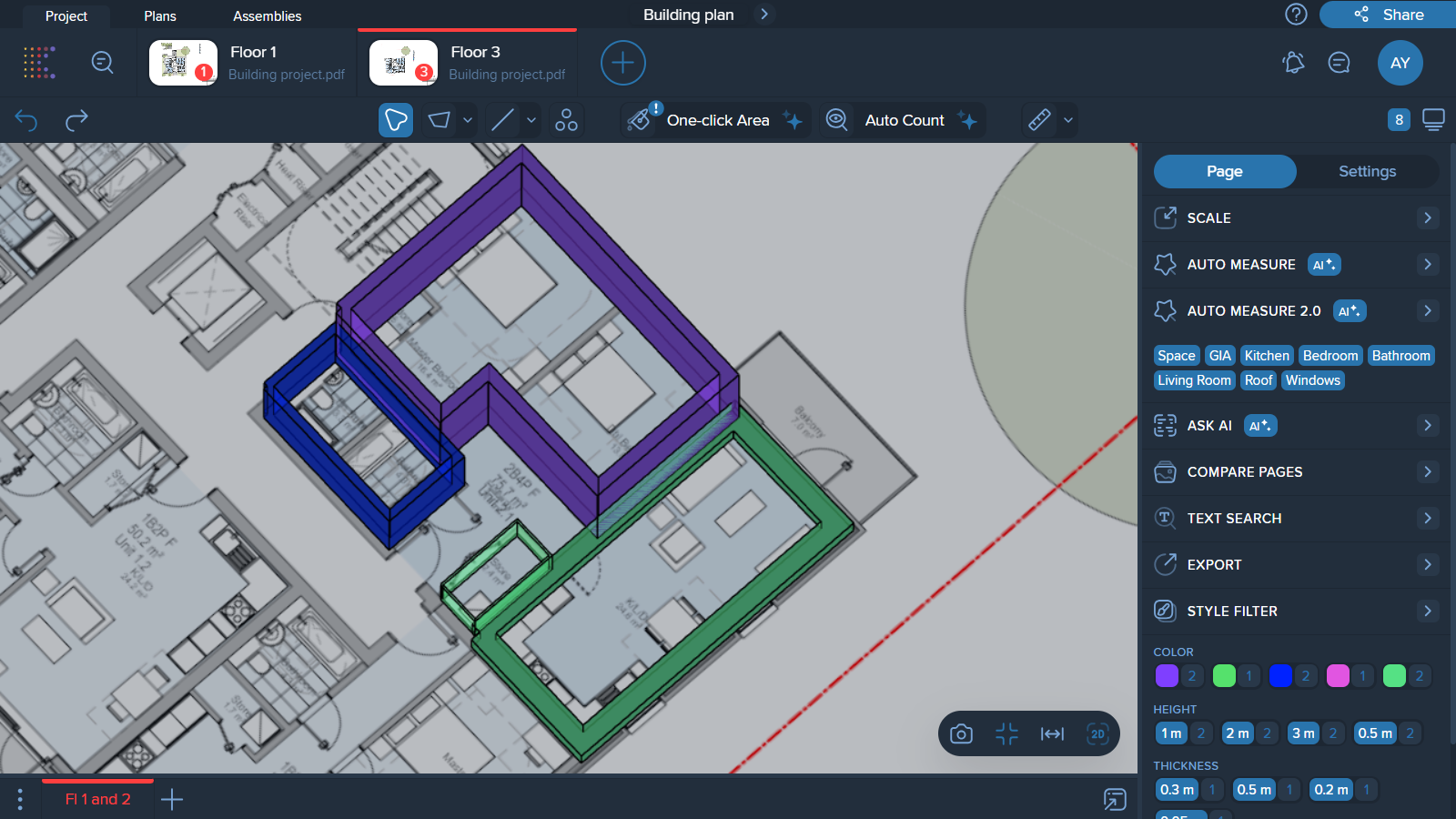Select the rectangle area tool
Image resolution: width=1456 pixels, height=819 pixels.
(x=440, y=120)
